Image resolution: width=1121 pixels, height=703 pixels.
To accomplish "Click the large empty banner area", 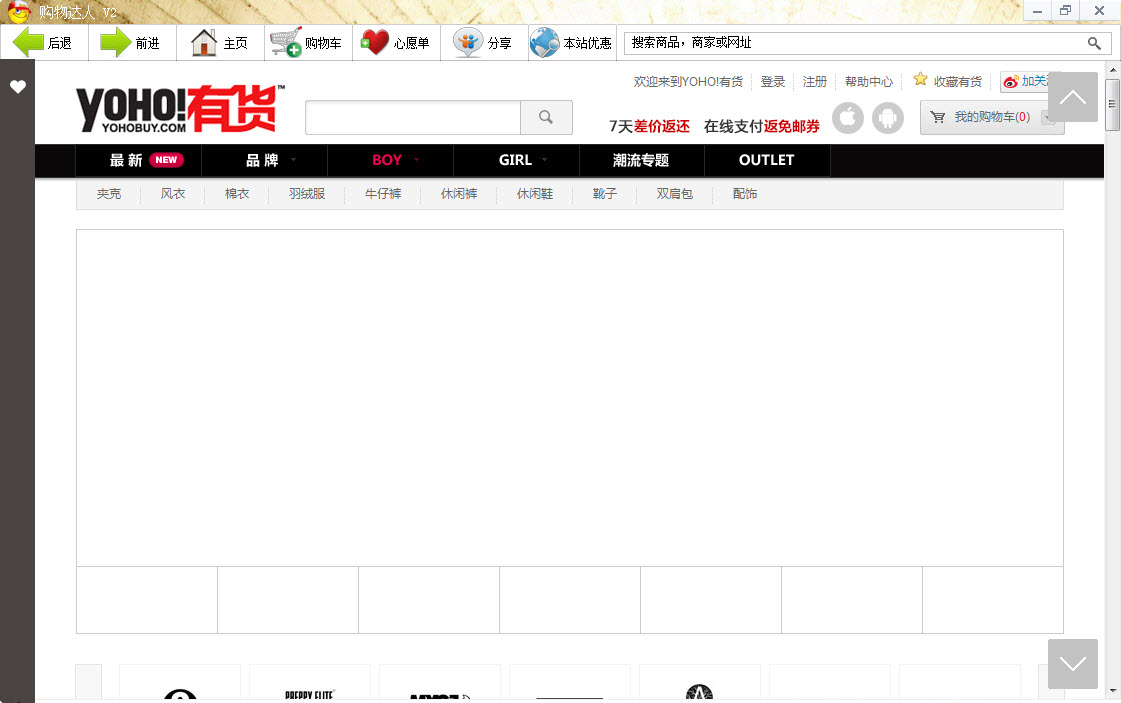I will 570,398.
